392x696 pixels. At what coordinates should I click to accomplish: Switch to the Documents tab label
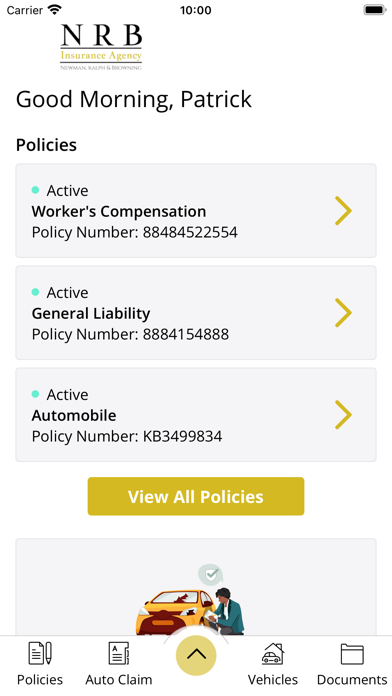352,680
